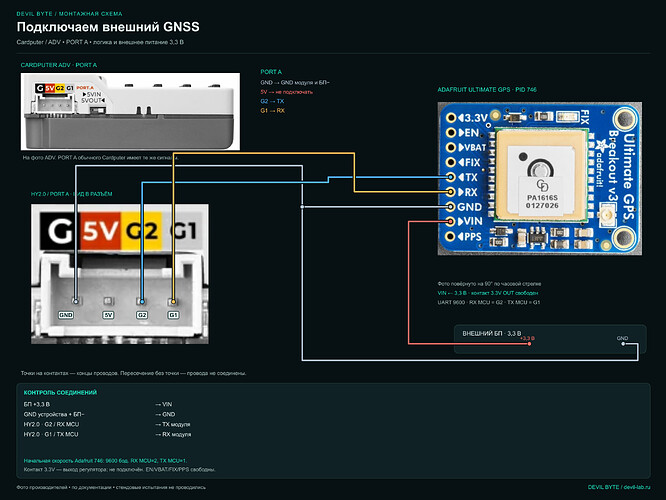The height and width of the screenshot is (500, 666).
Task: Click the subtitle mentioning "логика и внешнее питание 3,3 В"
Action: [x=100, y=42]
